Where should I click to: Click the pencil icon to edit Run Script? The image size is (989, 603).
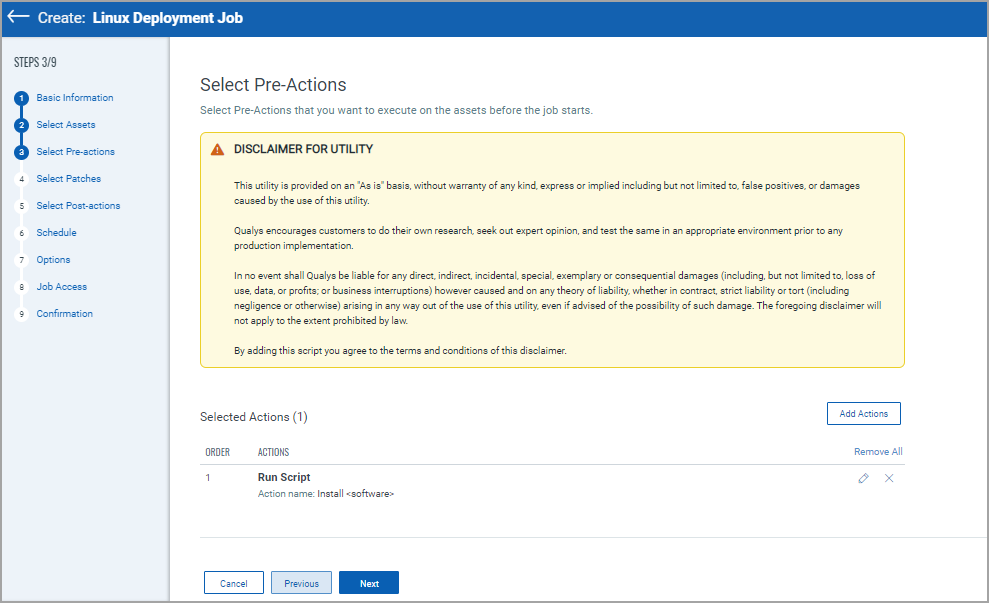[x=863, y=479]
